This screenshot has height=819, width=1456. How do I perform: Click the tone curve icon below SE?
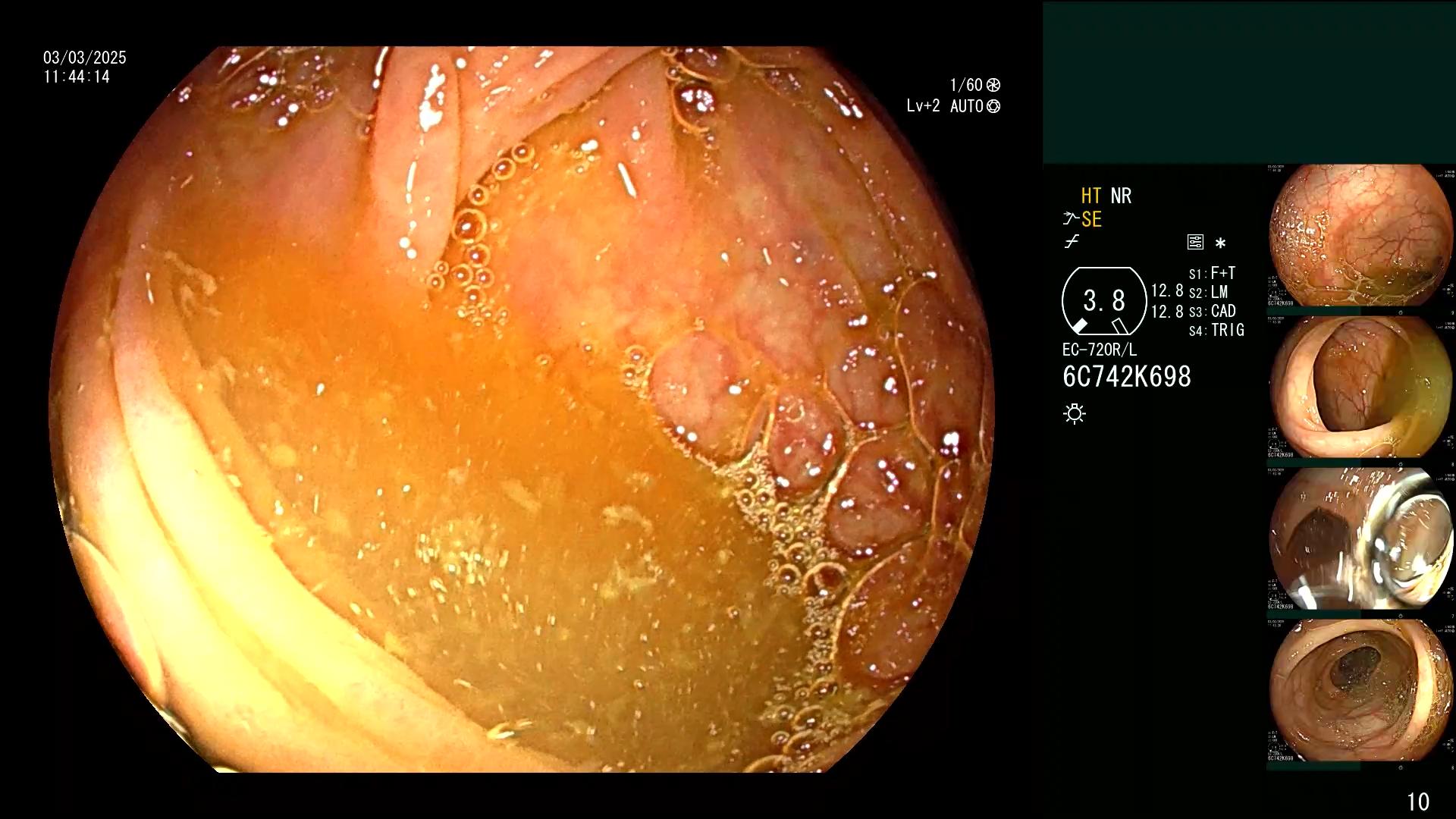pos(1072,242)
